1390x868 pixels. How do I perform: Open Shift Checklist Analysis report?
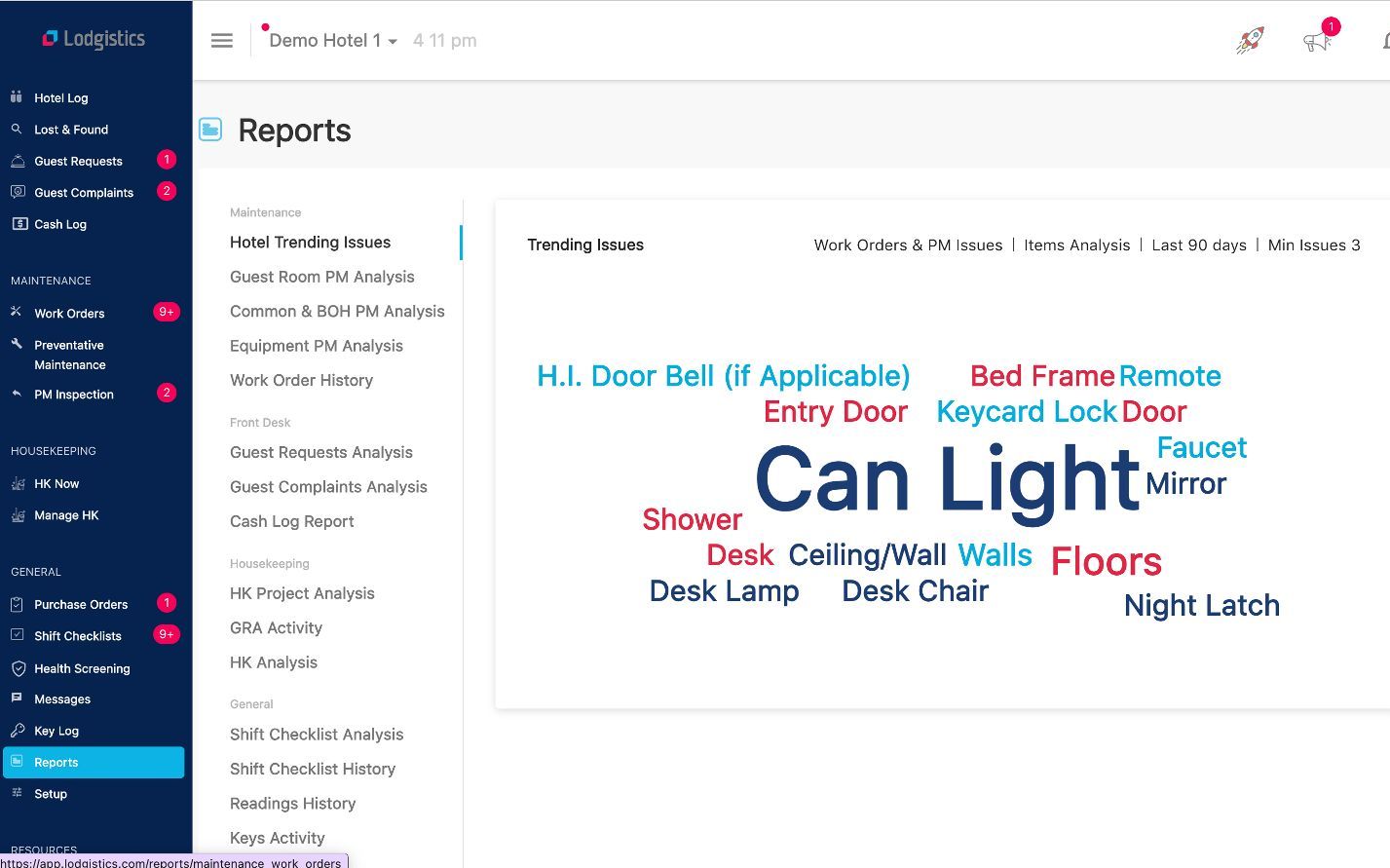click(x=317, y=735)
